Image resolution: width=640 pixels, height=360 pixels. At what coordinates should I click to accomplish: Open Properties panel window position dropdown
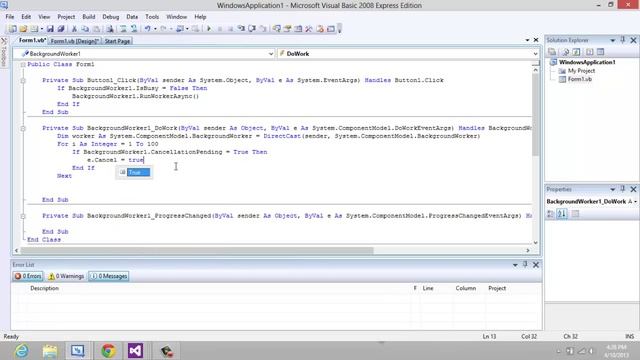tap(612, 189)
